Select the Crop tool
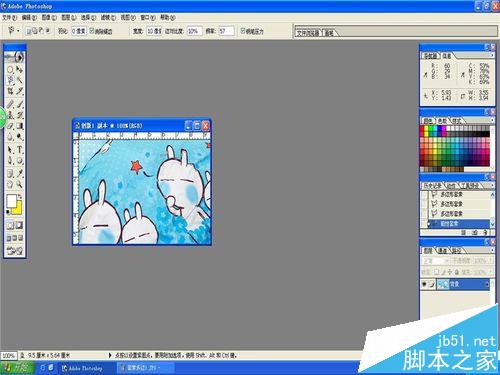This screenshot has height=375, width=500. tap(10, 91)
